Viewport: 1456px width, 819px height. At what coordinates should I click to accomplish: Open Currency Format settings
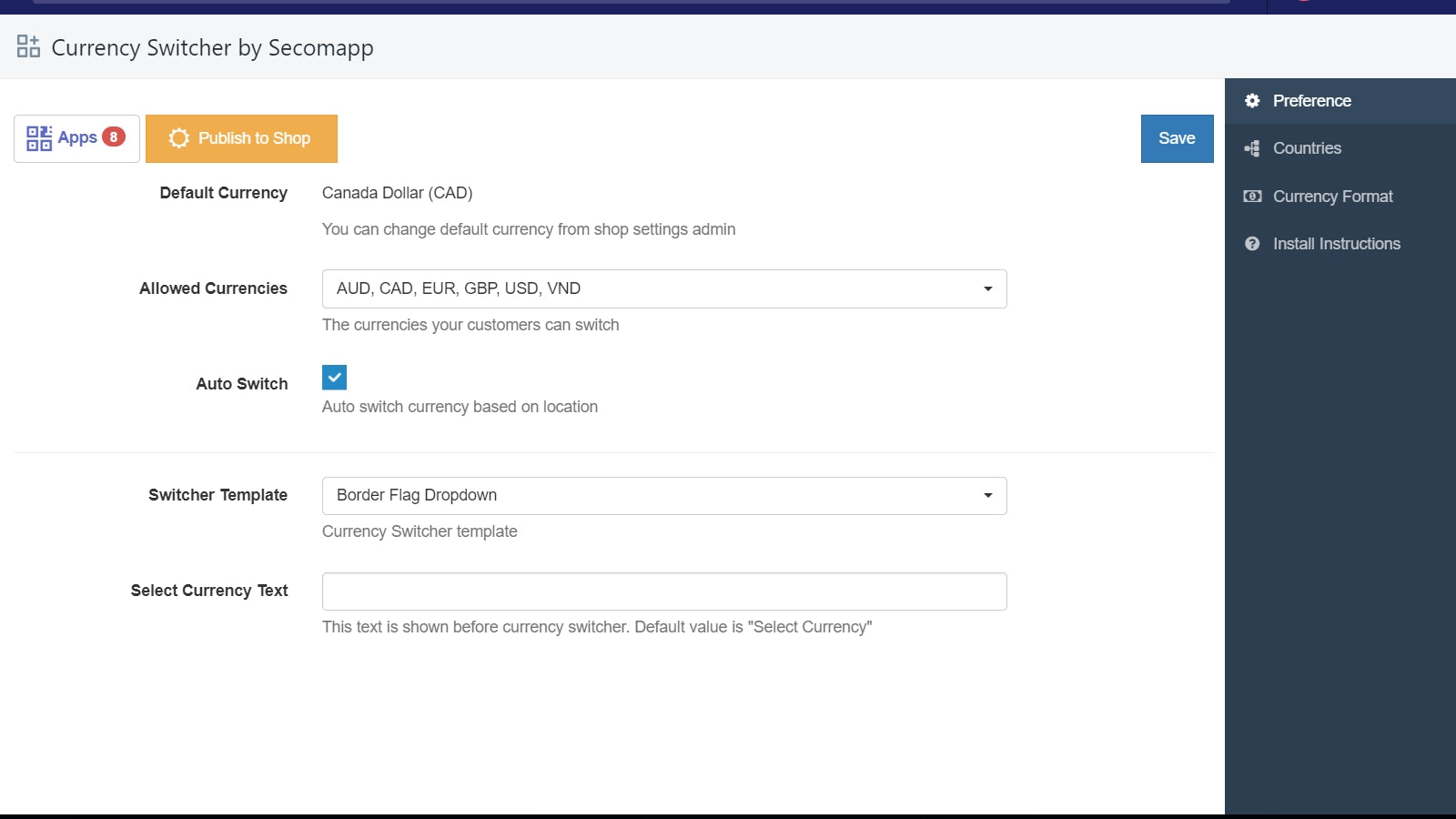click(x=1340, y=197)
